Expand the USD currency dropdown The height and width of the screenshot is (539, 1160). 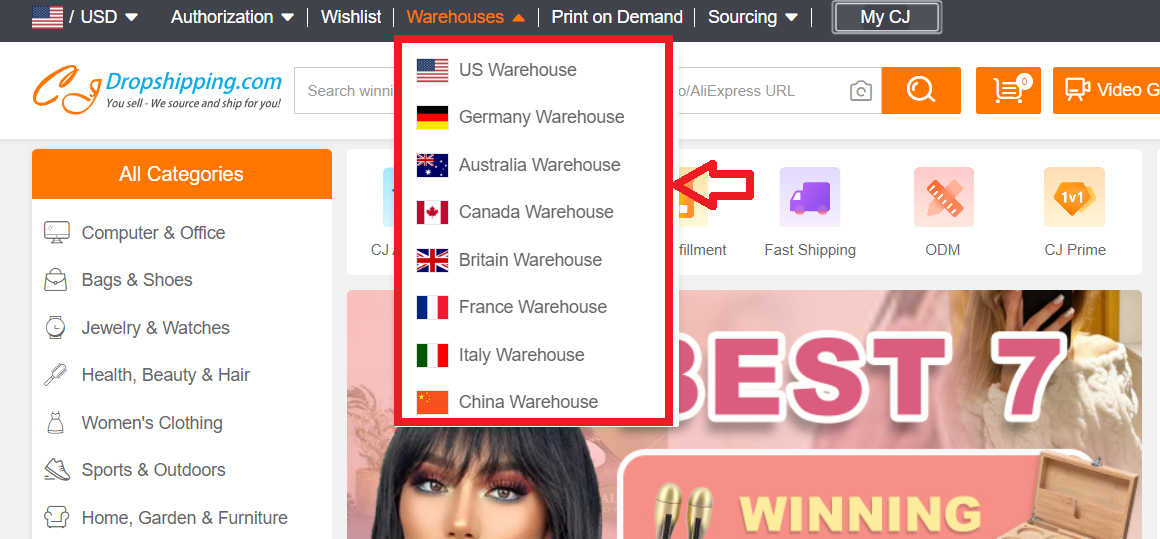[x=84, y=16]
